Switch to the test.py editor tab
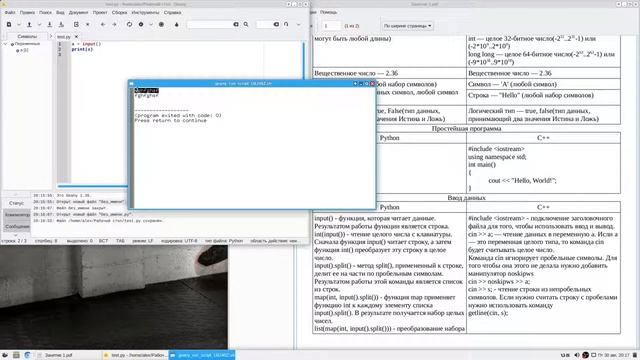Image resolution: width=640 pixels, height=360 pixels. tap(63, 37)
